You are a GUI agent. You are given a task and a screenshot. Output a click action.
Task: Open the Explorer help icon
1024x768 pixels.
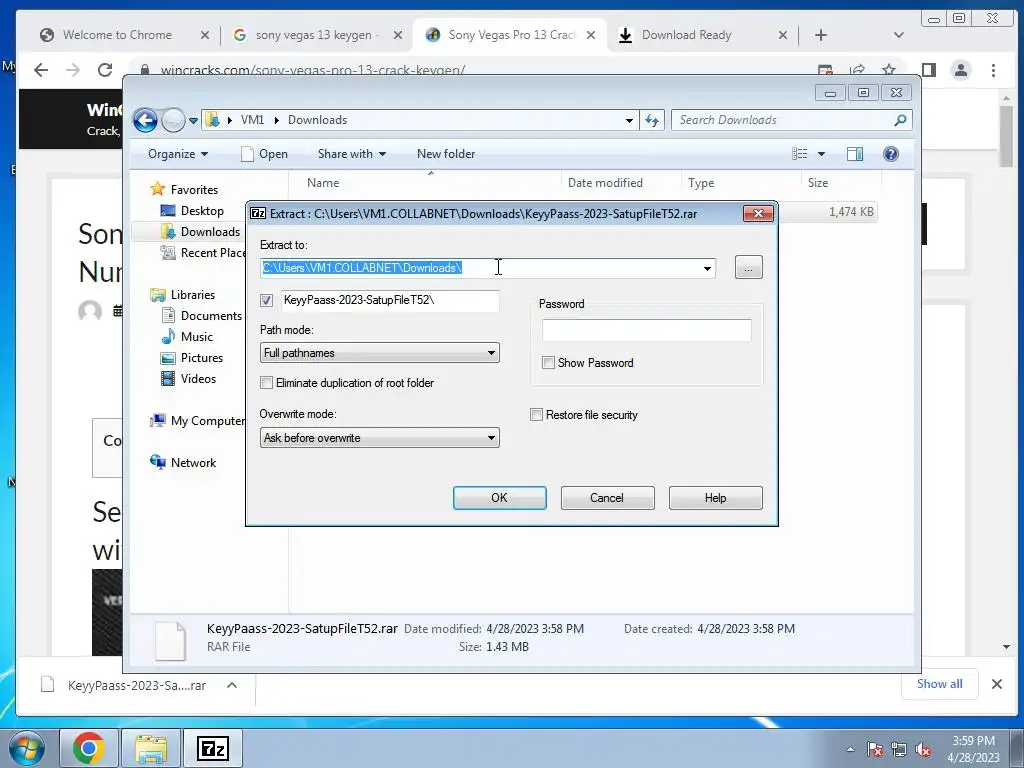(x=890, y=153)
